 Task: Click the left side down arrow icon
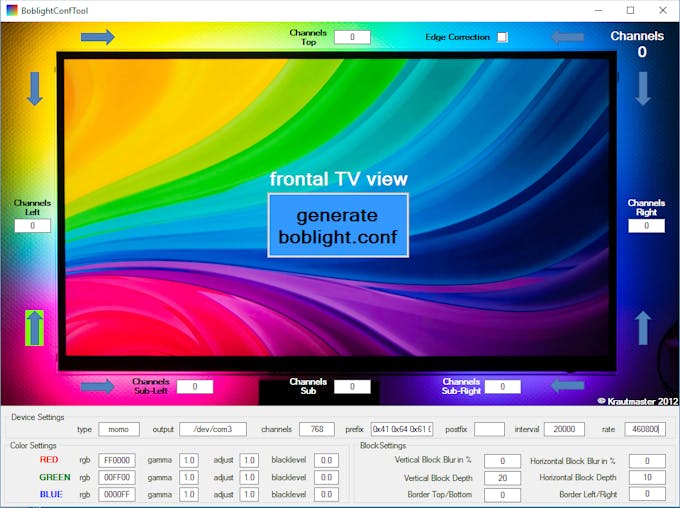point(35,89)
